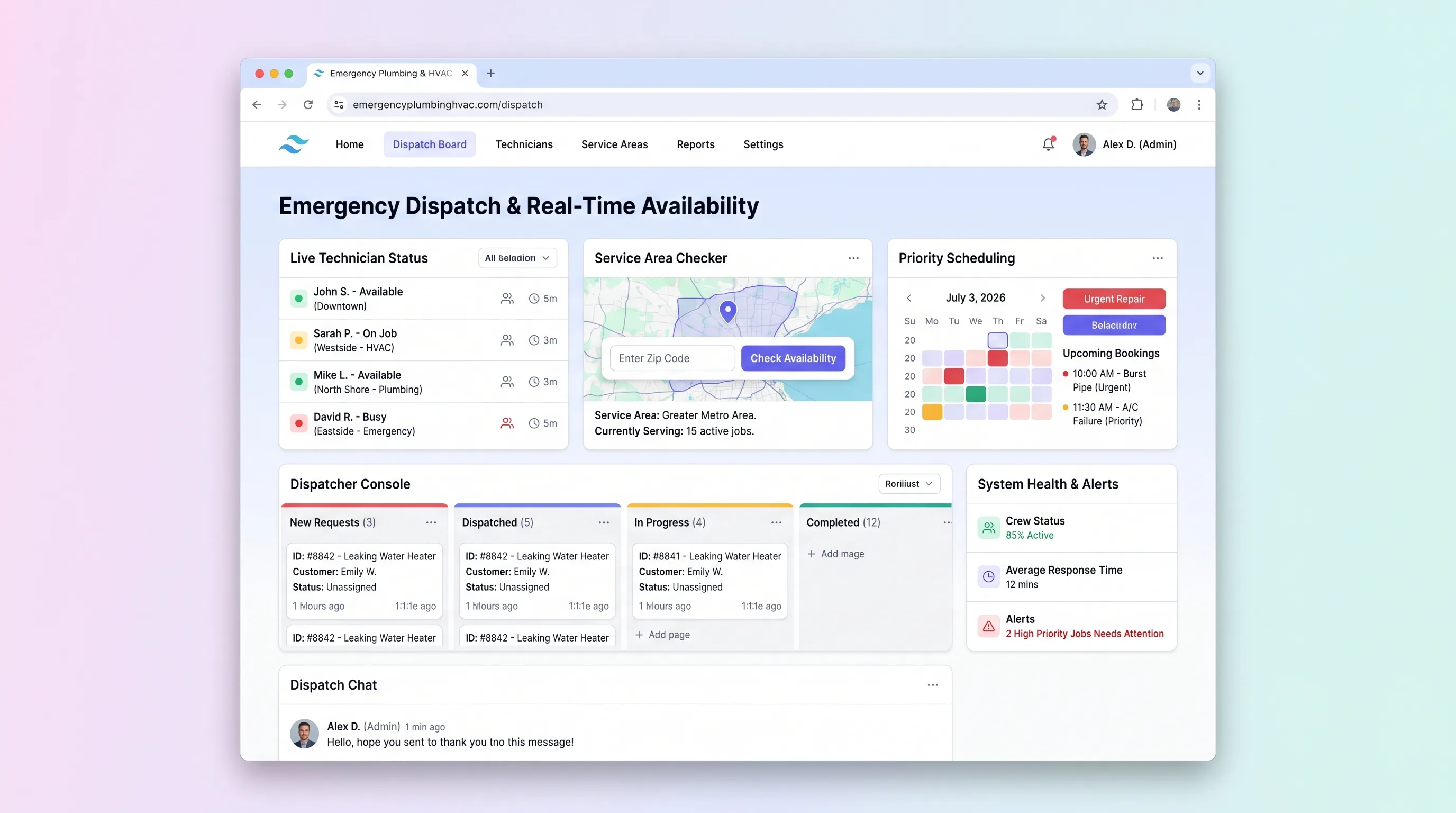Select Dispatch Board nav item
Screen dimensions: 1456x813
pyautogui.click(x=430, y=144)
